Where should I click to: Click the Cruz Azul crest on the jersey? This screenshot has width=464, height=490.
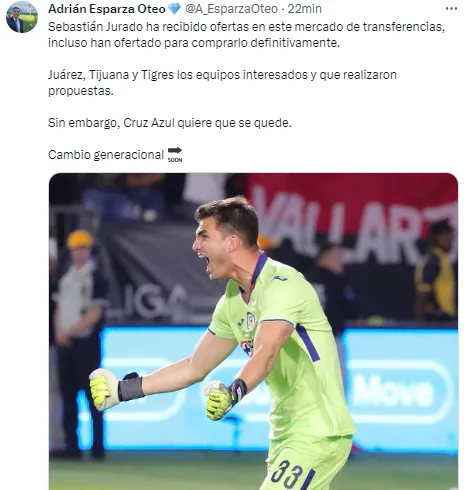click(250, 321)
